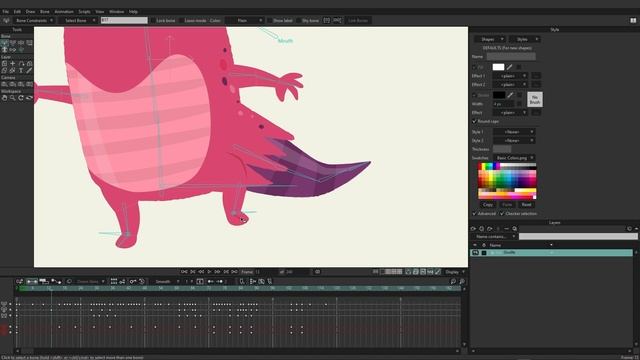Click the Copy button under swatches

pyautogui.click(x=488, y=204)
